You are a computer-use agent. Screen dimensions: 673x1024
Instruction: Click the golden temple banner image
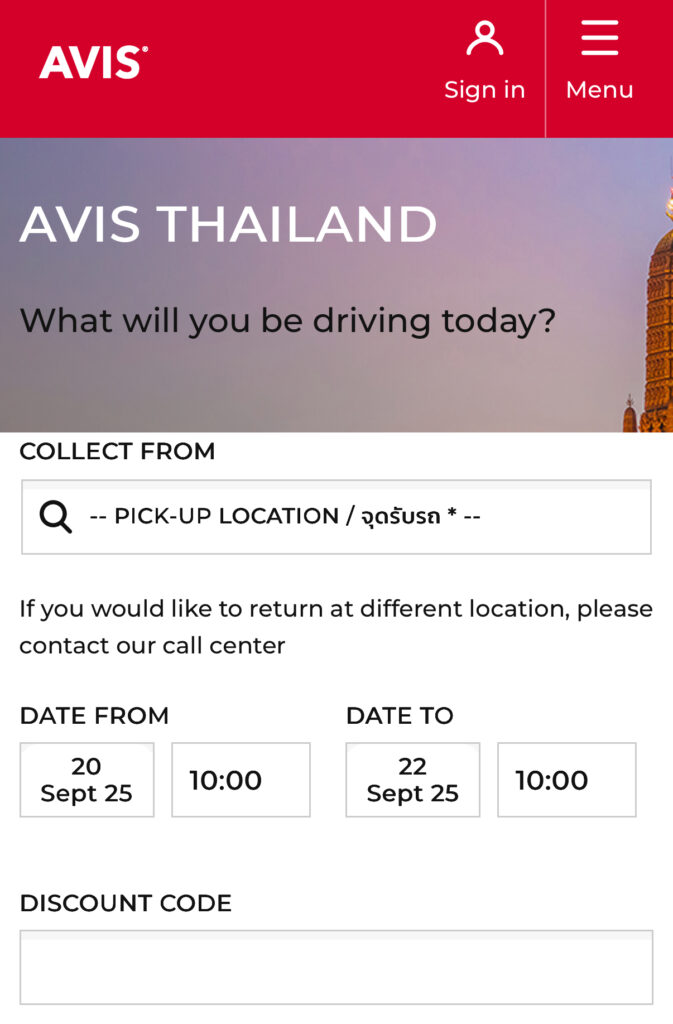point(655,330)
